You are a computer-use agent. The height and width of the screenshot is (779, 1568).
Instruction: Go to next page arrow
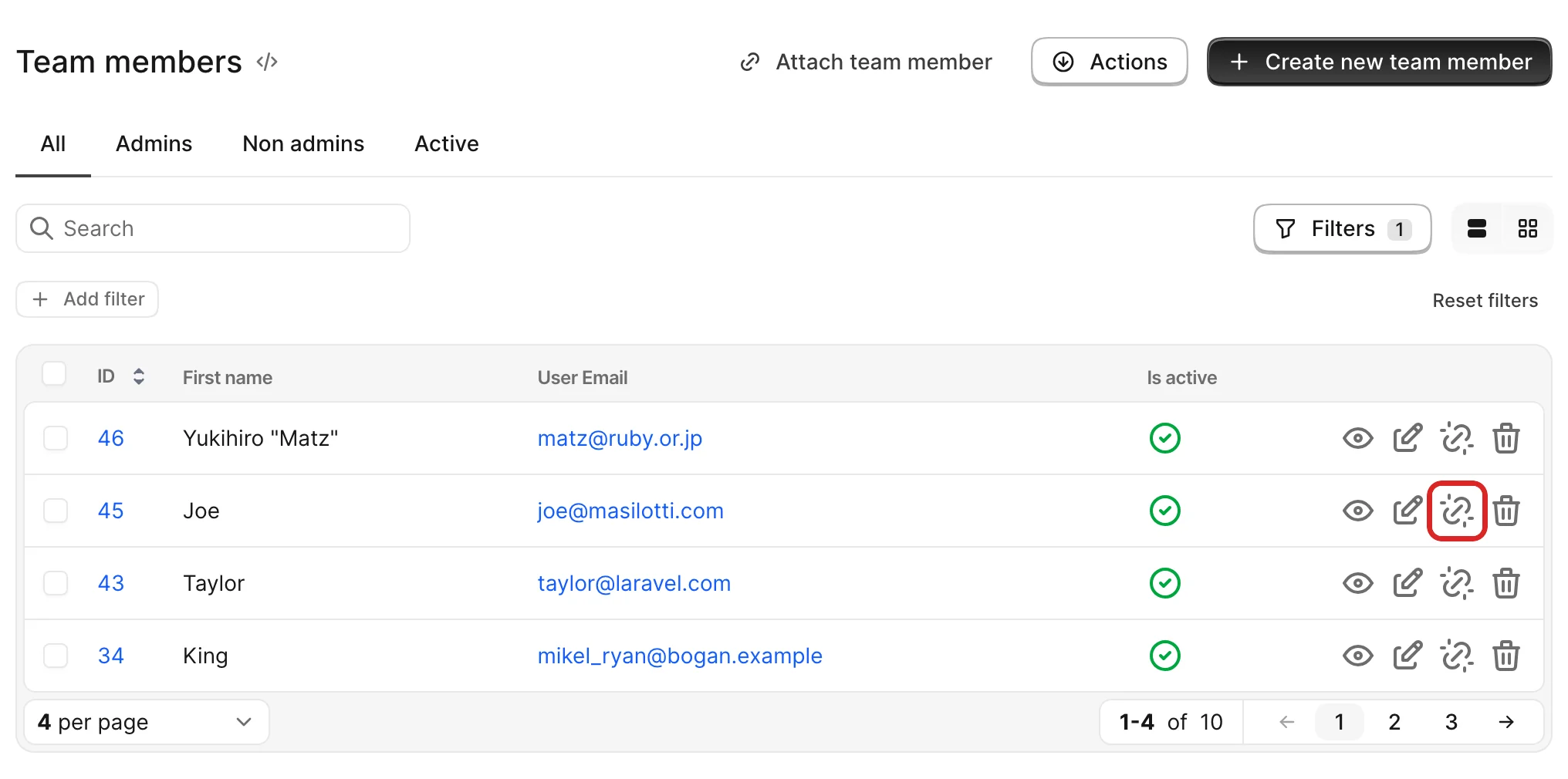tap(1505, 722)
